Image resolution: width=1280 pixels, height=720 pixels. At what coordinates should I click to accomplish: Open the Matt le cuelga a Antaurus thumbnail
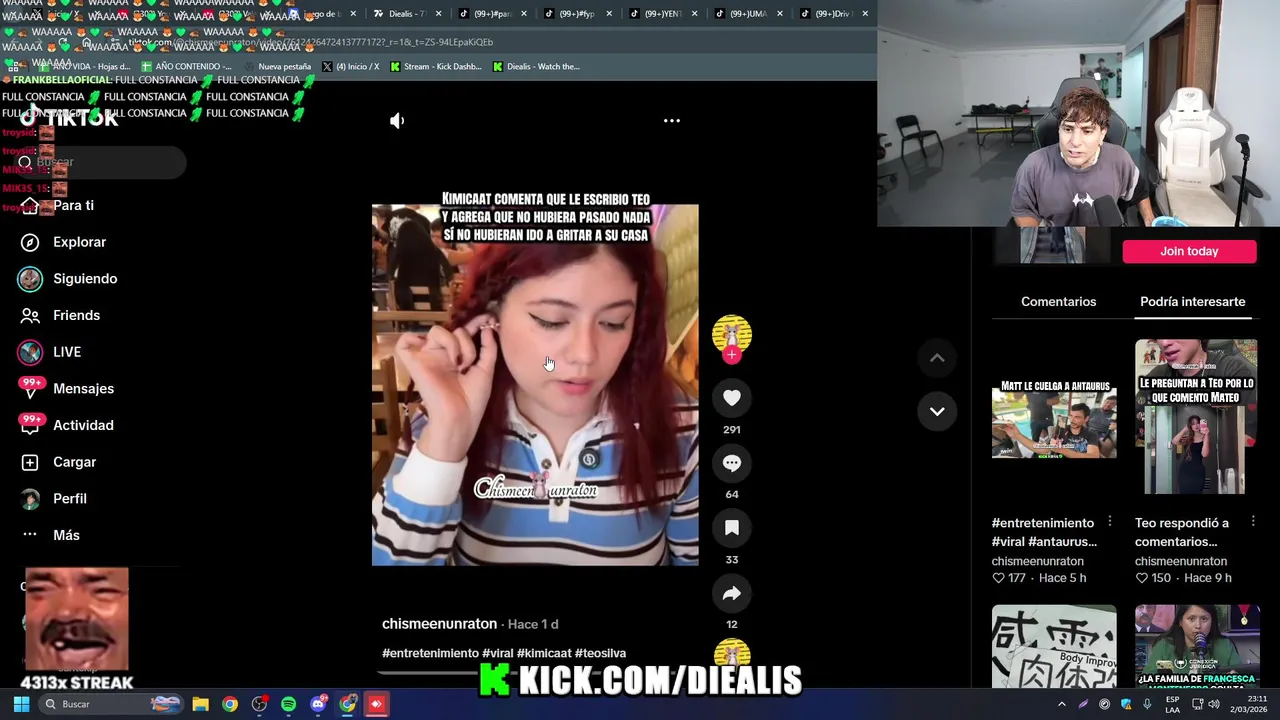pos(1054,417)
